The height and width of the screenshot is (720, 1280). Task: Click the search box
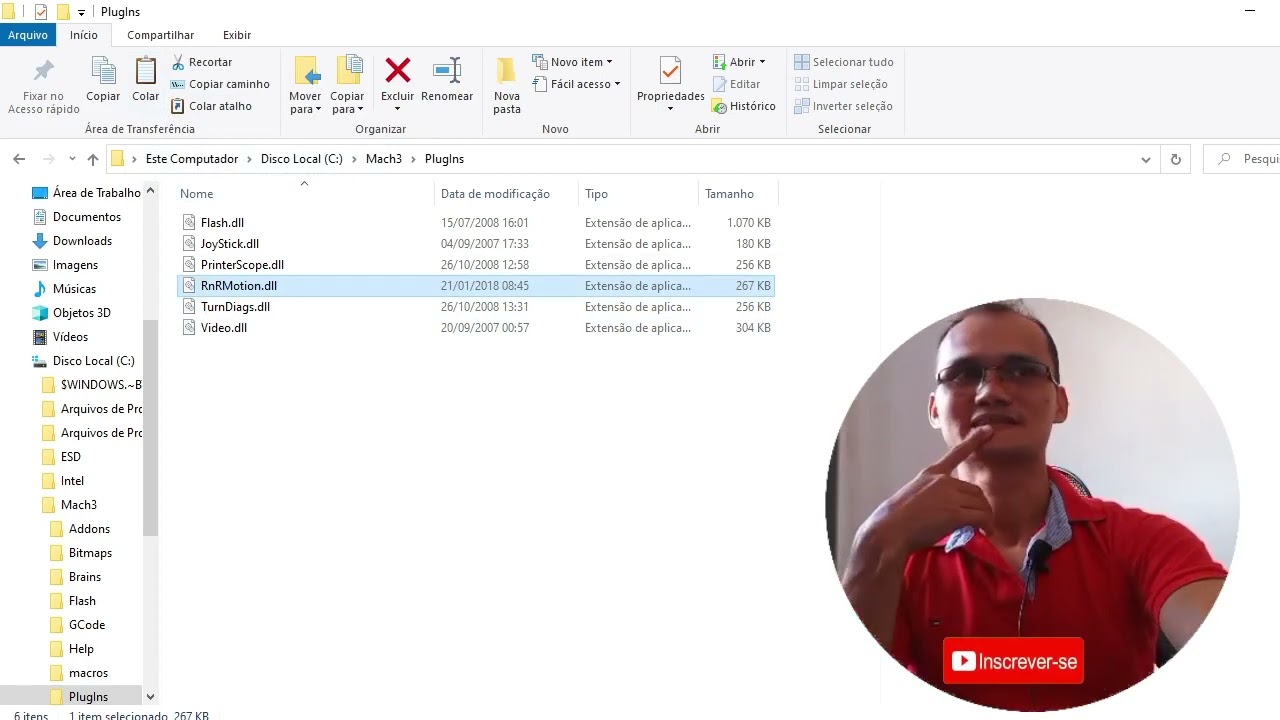coord(1243,159)
